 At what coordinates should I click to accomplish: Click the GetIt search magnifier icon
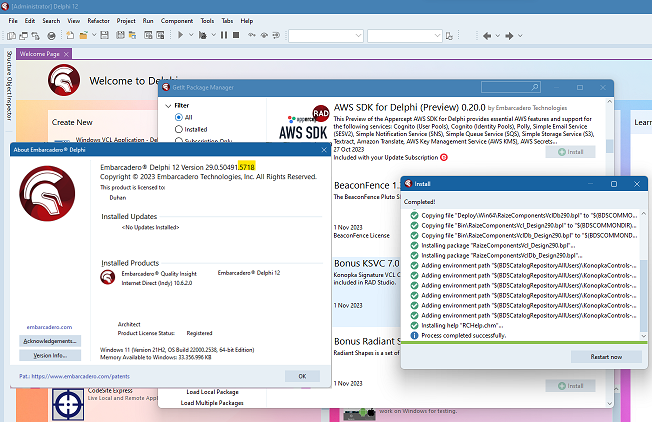(535, 87)
